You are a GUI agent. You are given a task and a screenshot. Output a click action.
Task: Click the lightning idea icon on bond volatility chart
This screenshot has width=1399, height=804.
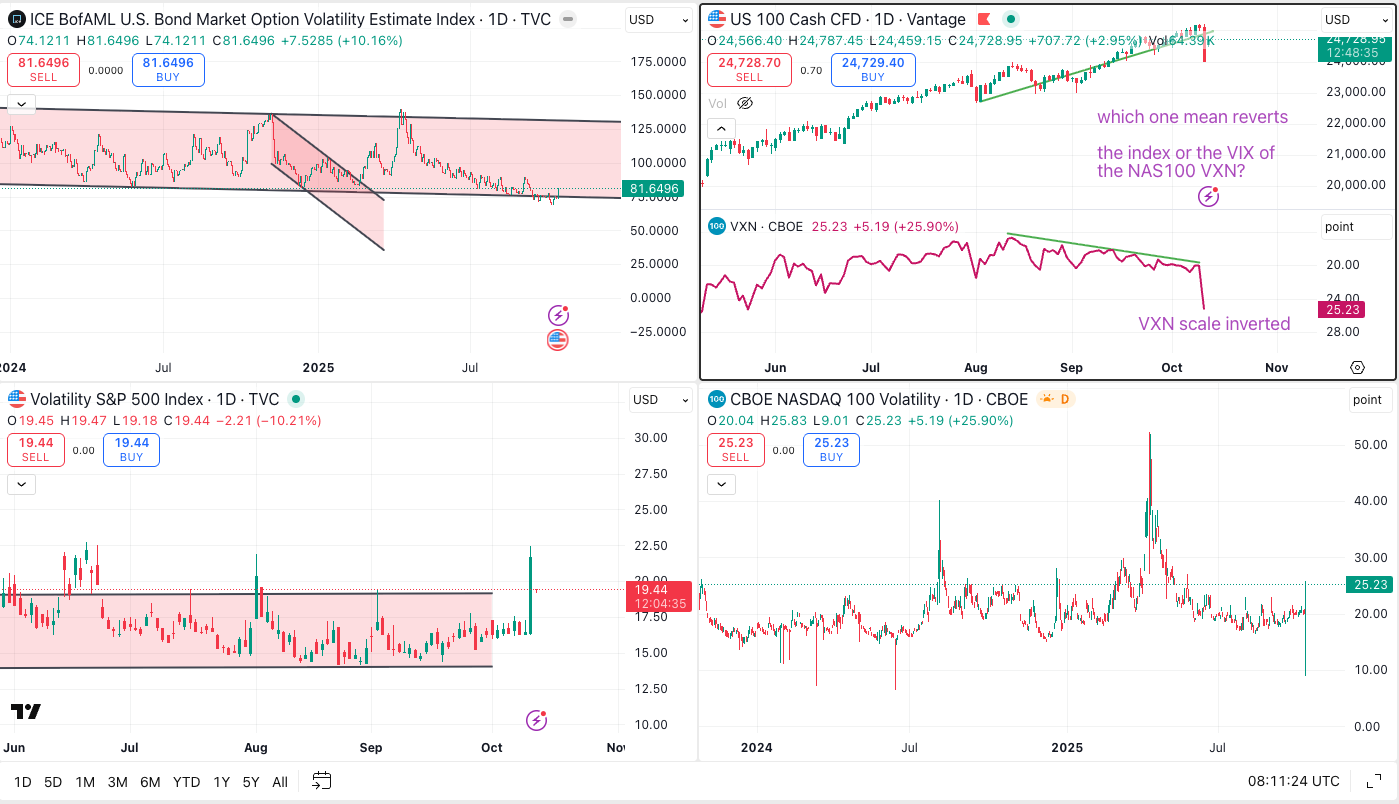click(x=559, y=315)
